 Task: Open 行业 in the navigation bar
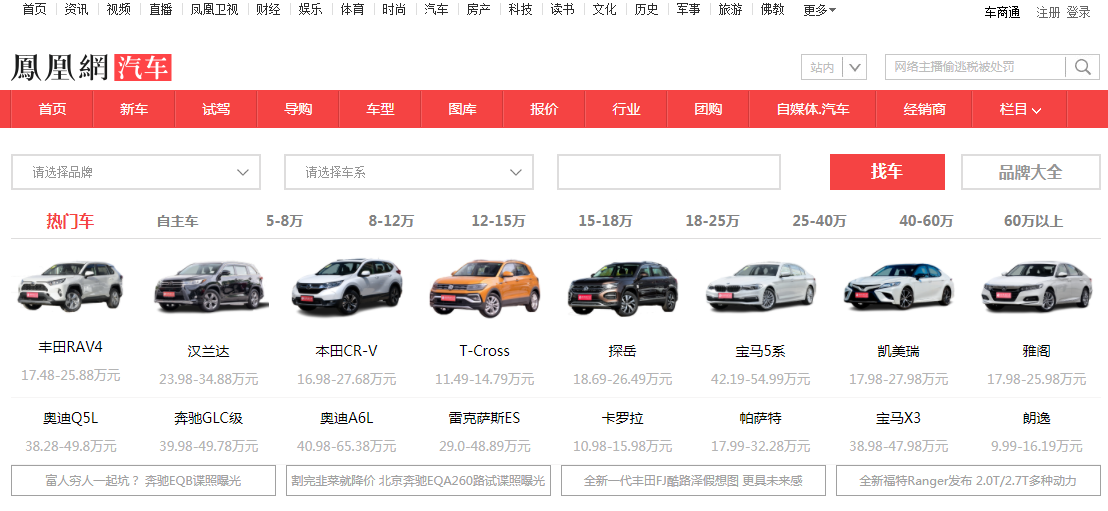click(626, 109)
